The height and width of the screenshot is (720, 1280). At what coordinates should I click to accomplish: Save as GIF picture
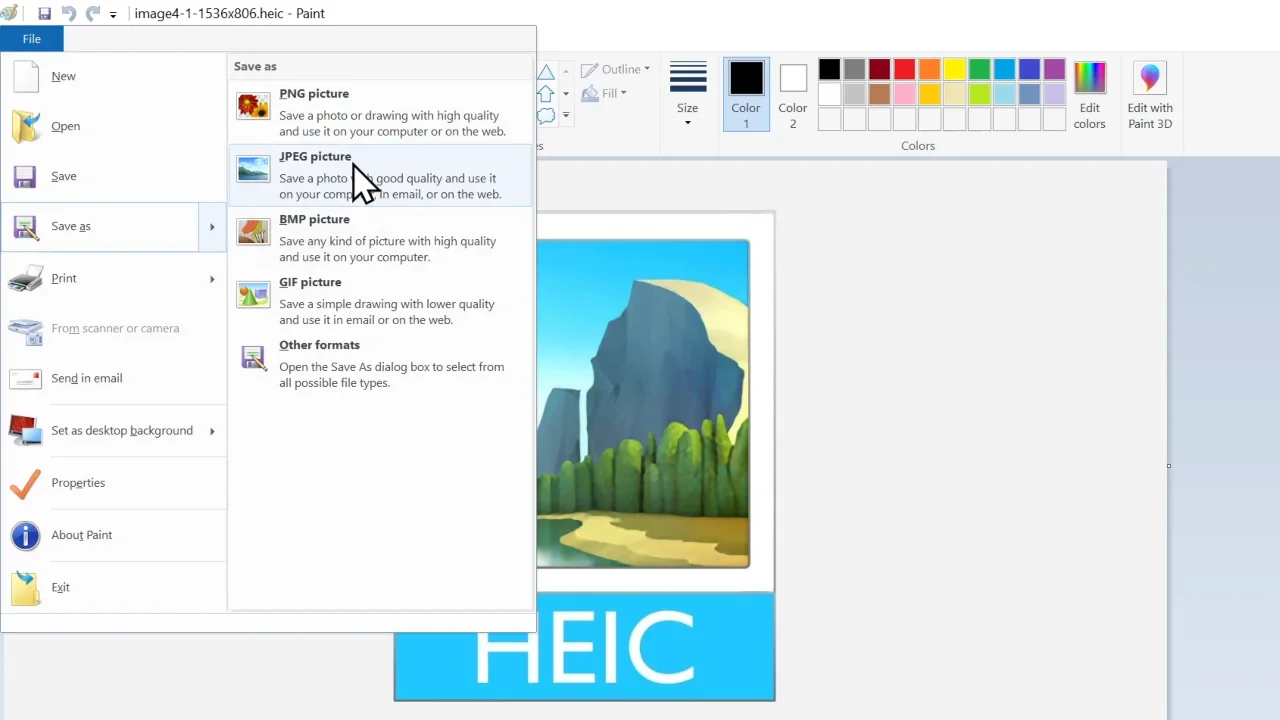click(380, 301)
